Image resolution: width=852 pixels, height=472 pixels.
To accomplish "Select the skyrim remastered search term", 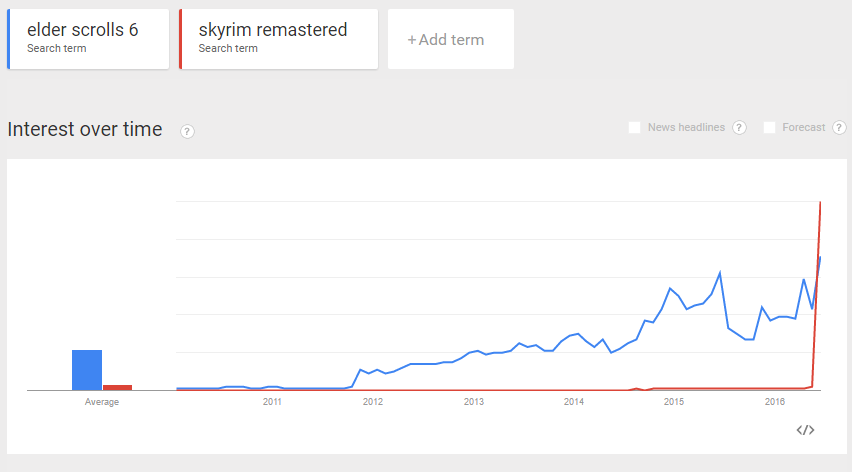I will click(278, 39).
